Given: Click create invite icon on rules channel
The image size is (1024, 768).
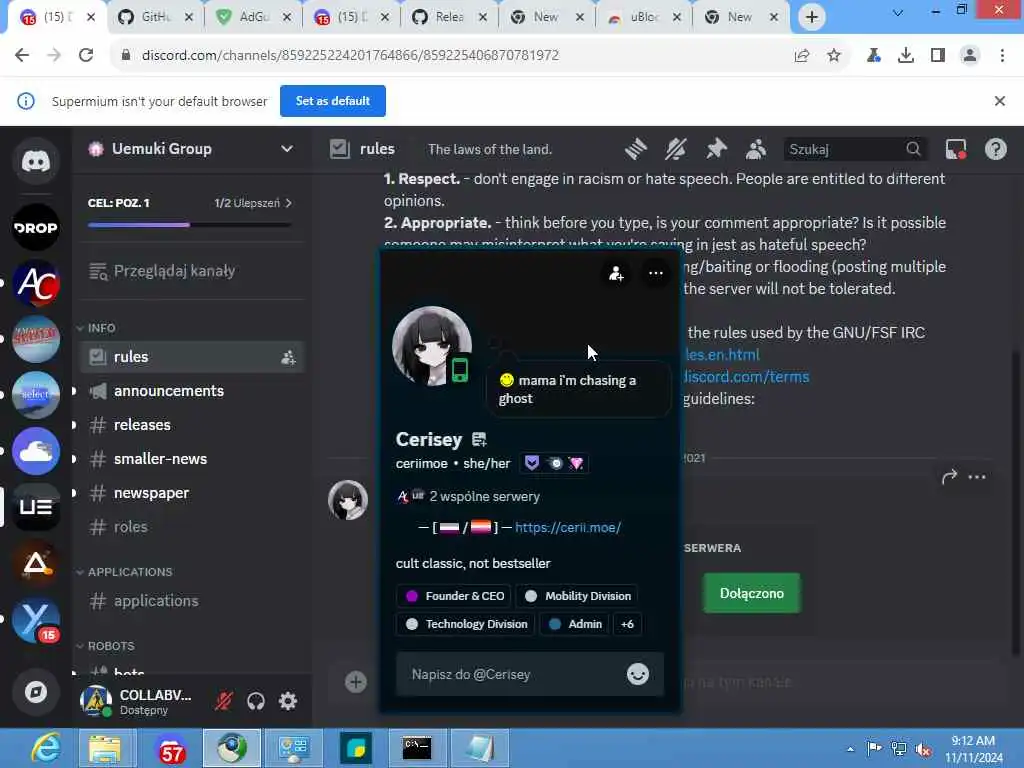Looking at the screenshot, I should 288,357.
